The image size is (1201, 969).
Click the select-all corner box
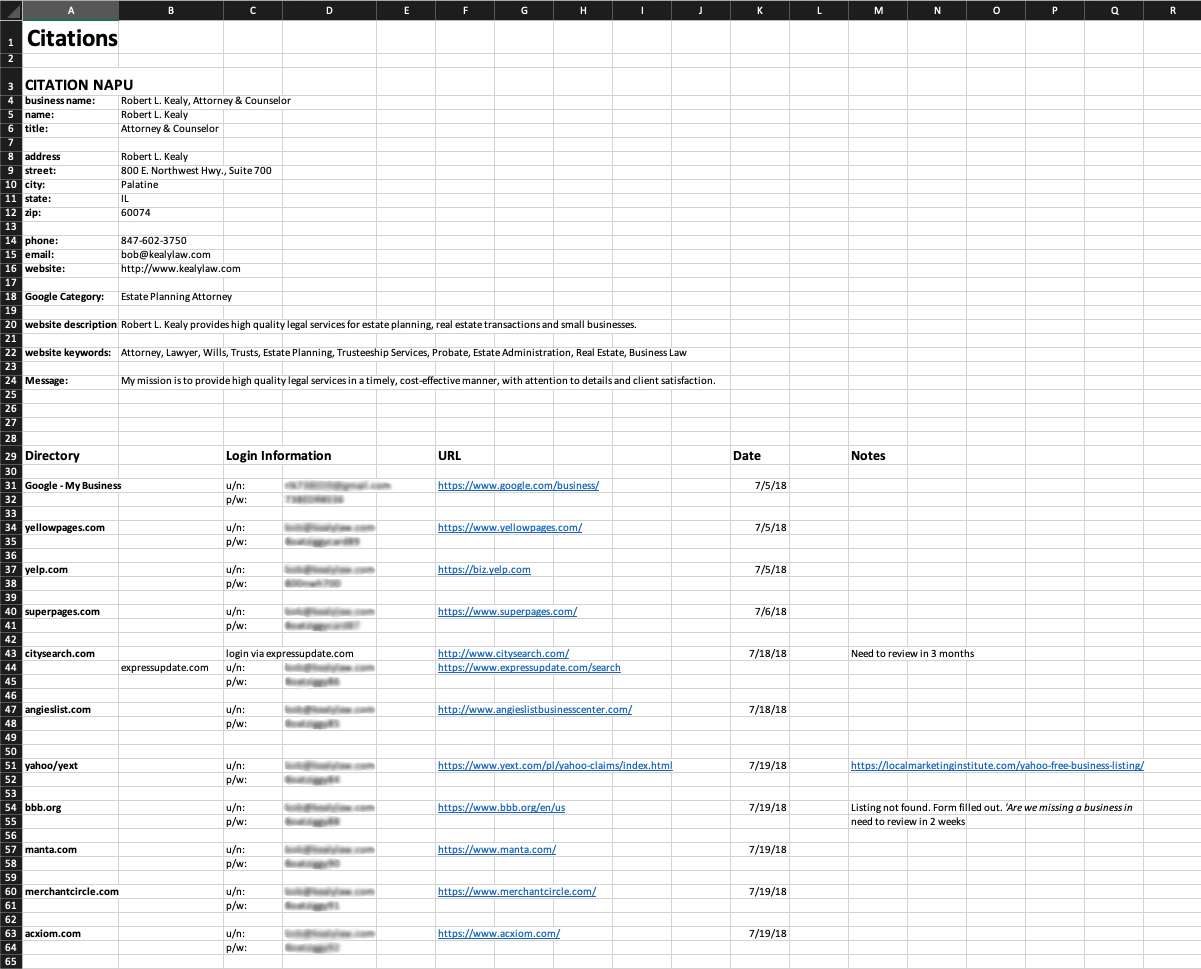coord(10,10)
